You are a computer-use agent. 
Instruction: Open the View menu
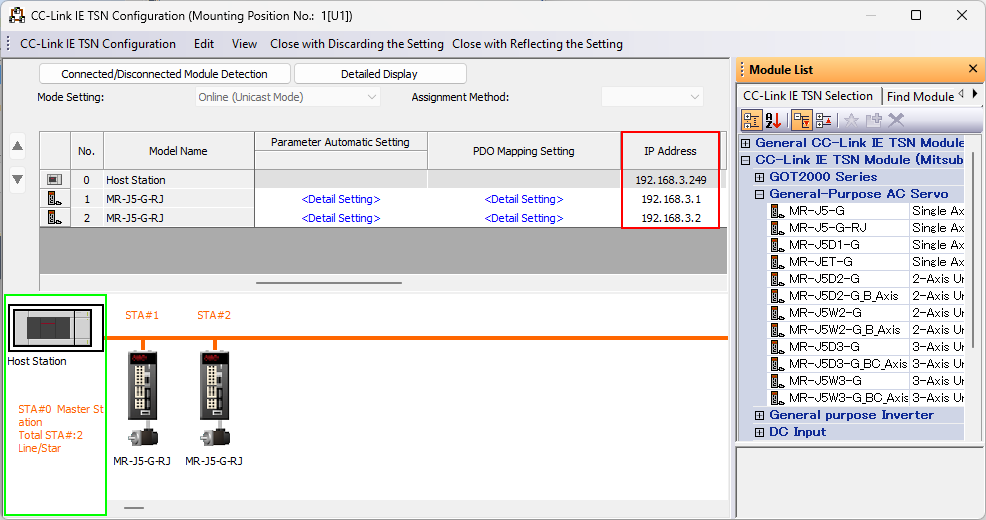point(244,44)
